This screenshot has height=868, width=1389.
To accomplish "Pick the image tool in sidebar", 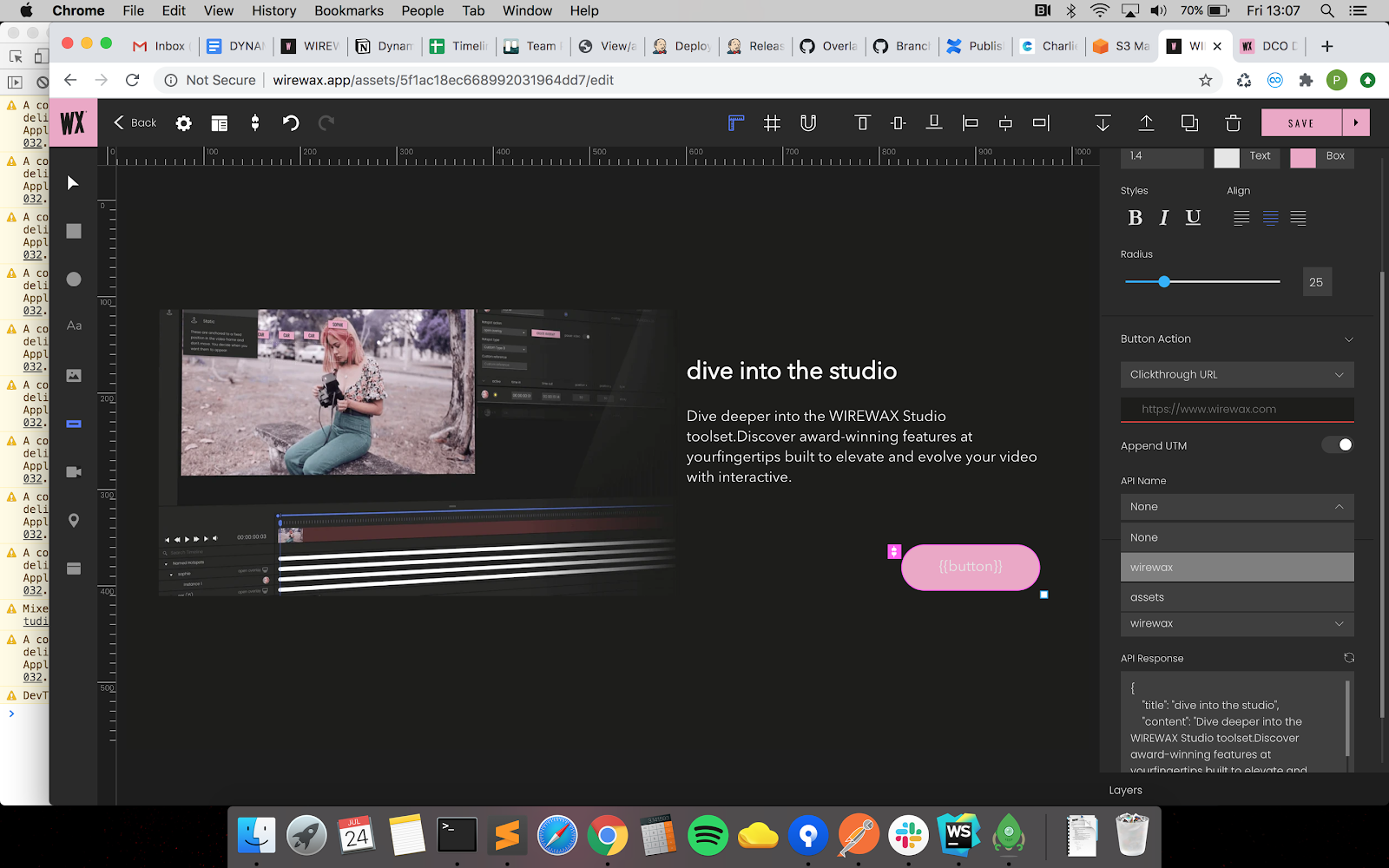I will (x=74, y=375).
